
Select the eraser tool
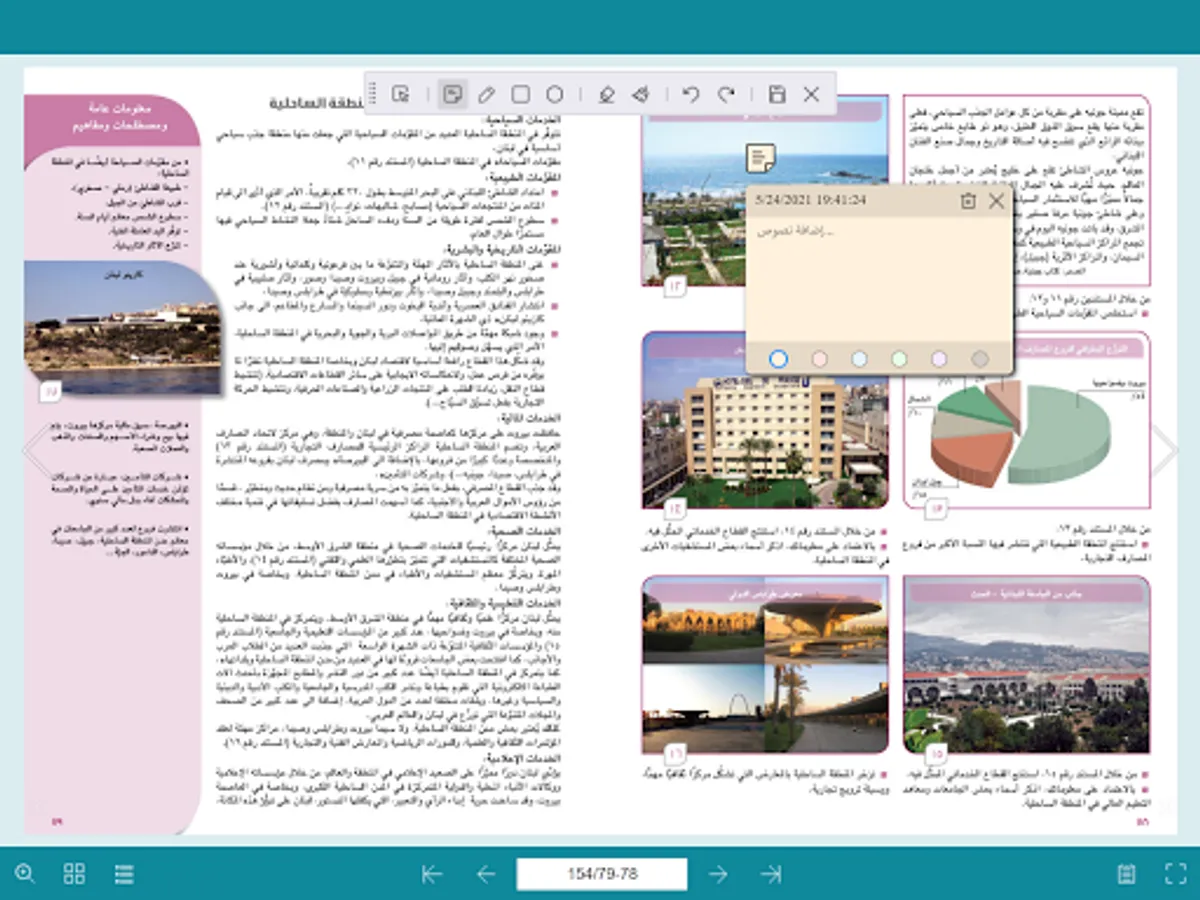click(640, 94)
